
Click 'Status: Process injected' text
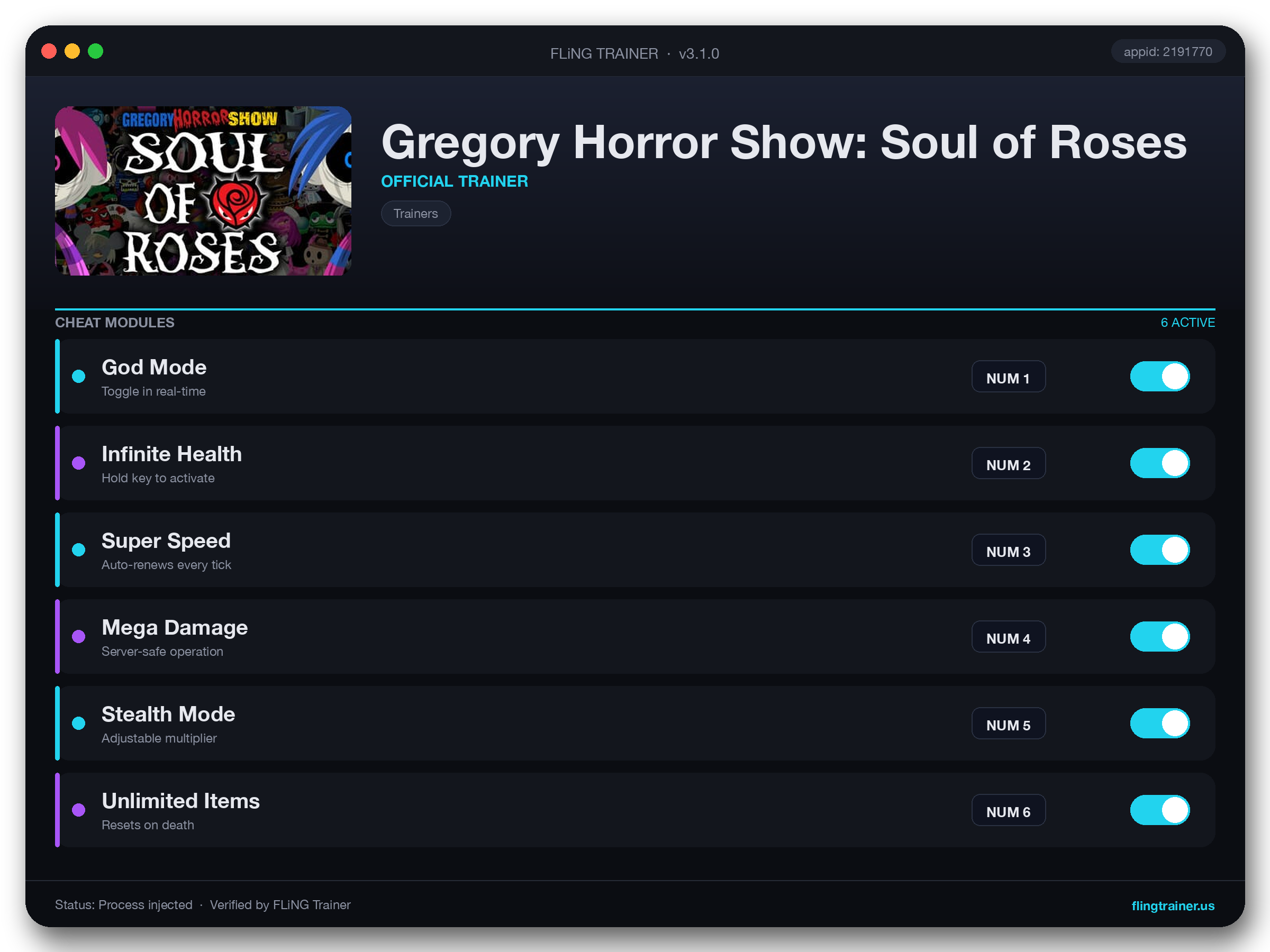[x=123, y=905]
